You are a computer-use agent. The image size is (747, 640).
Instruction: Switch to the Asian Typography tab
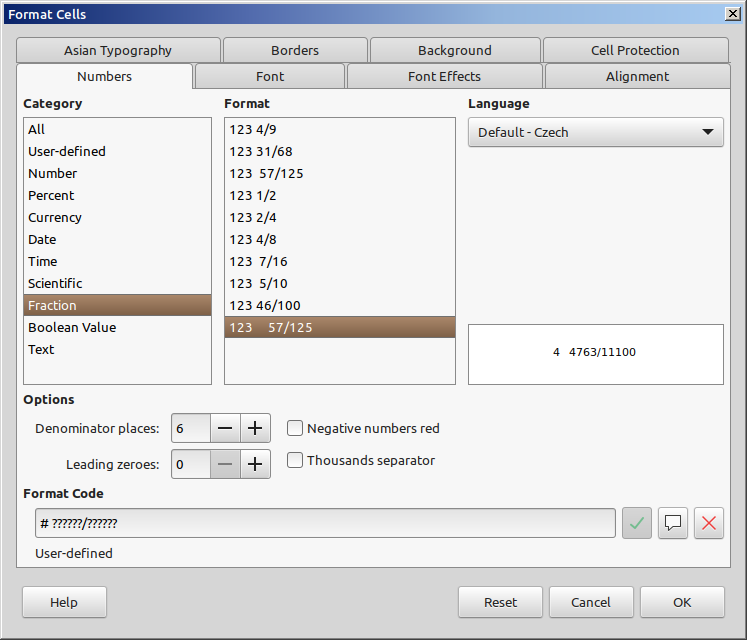coord(118,50)
